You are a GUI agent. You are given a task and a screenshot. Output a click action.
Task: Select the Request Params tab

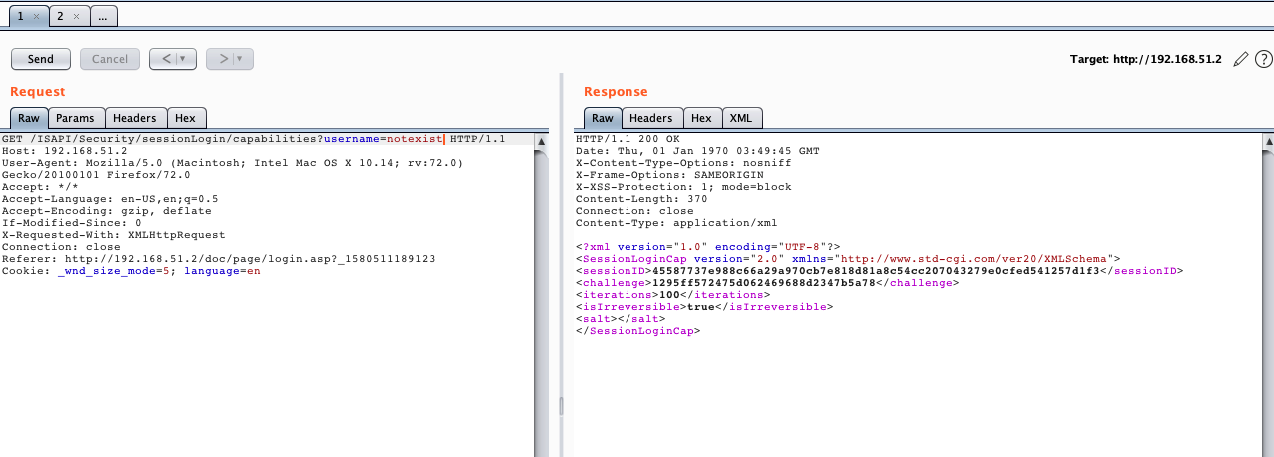pos(75,118)
